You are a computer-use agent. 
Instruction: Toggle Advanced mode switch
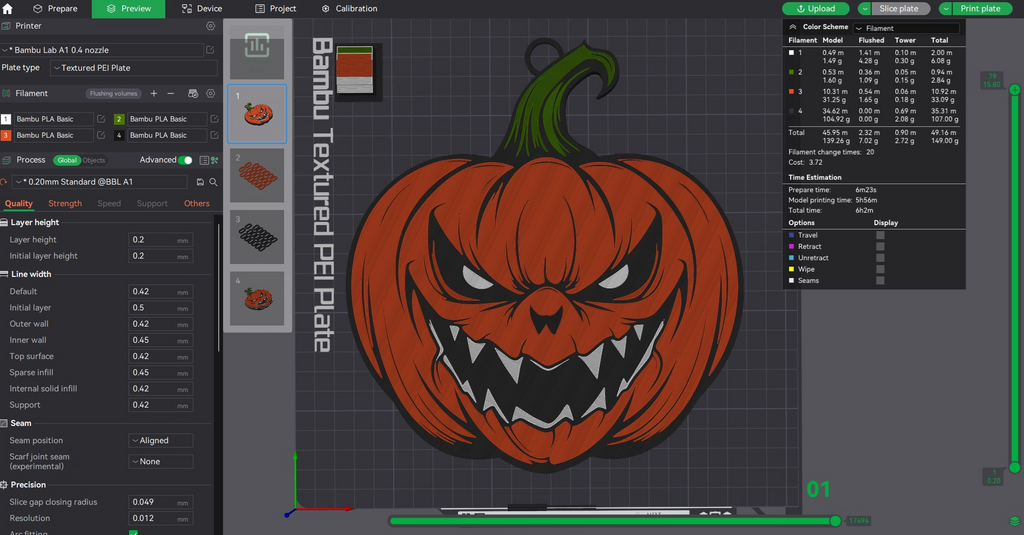coord(185,160)
